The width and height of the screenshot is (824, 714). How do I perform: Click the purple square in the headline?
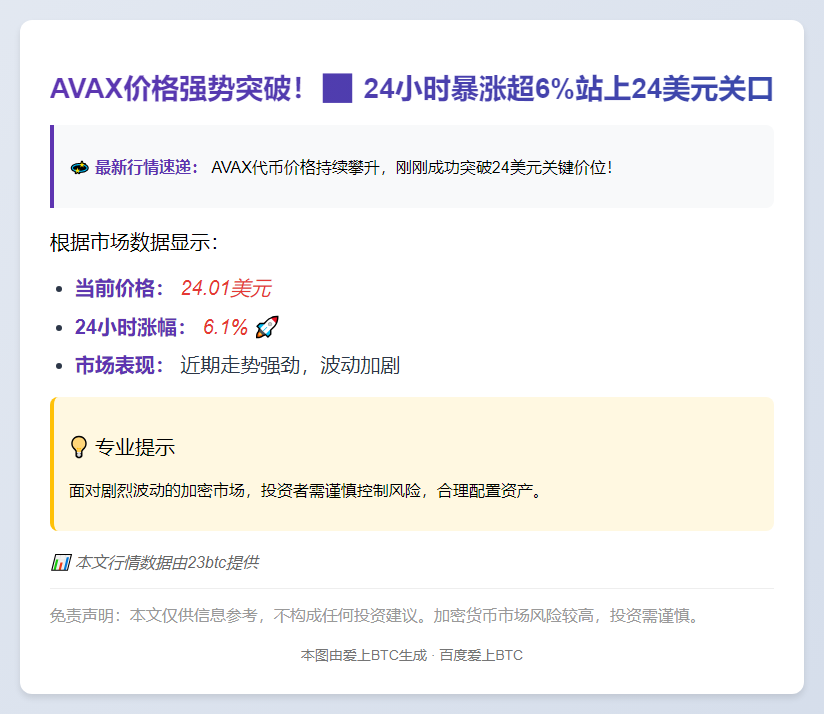click(337, 88)
